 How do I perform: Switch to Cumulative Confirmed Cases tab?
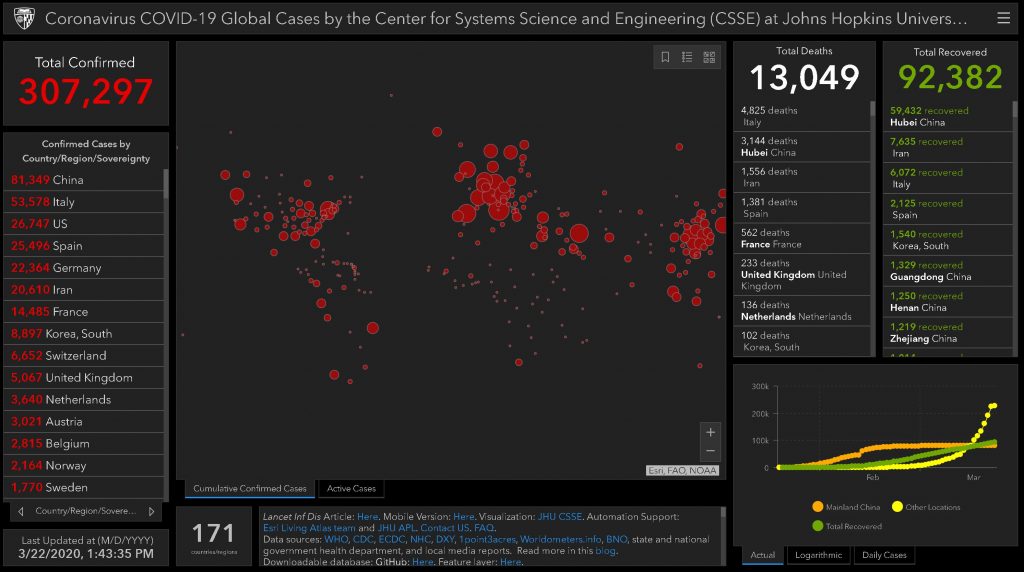pos(249,488)
